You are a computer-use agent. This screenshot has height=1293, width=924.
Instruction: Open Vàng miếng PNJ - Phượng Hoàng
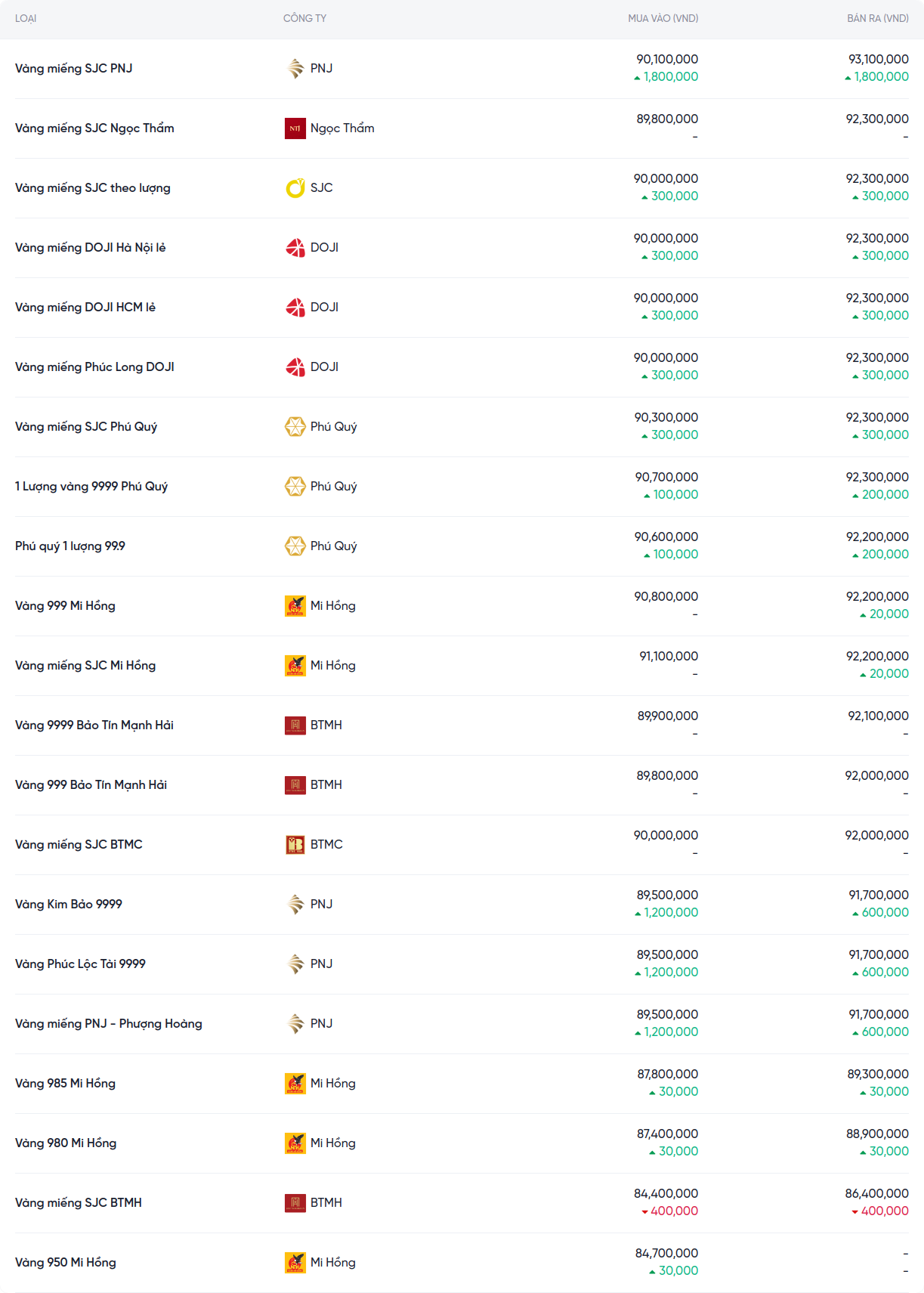(109, 1024)
